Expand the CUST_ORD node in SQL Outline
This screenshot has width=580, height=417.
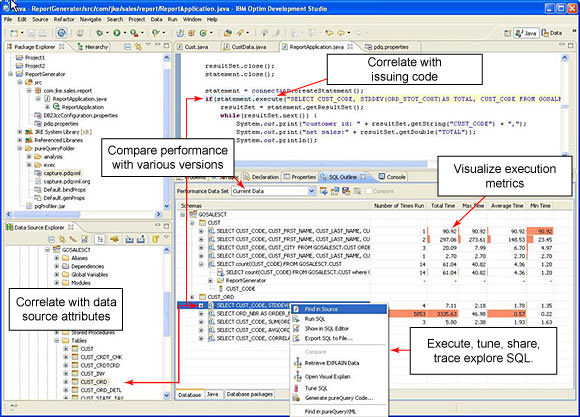[x=192, y=297]
